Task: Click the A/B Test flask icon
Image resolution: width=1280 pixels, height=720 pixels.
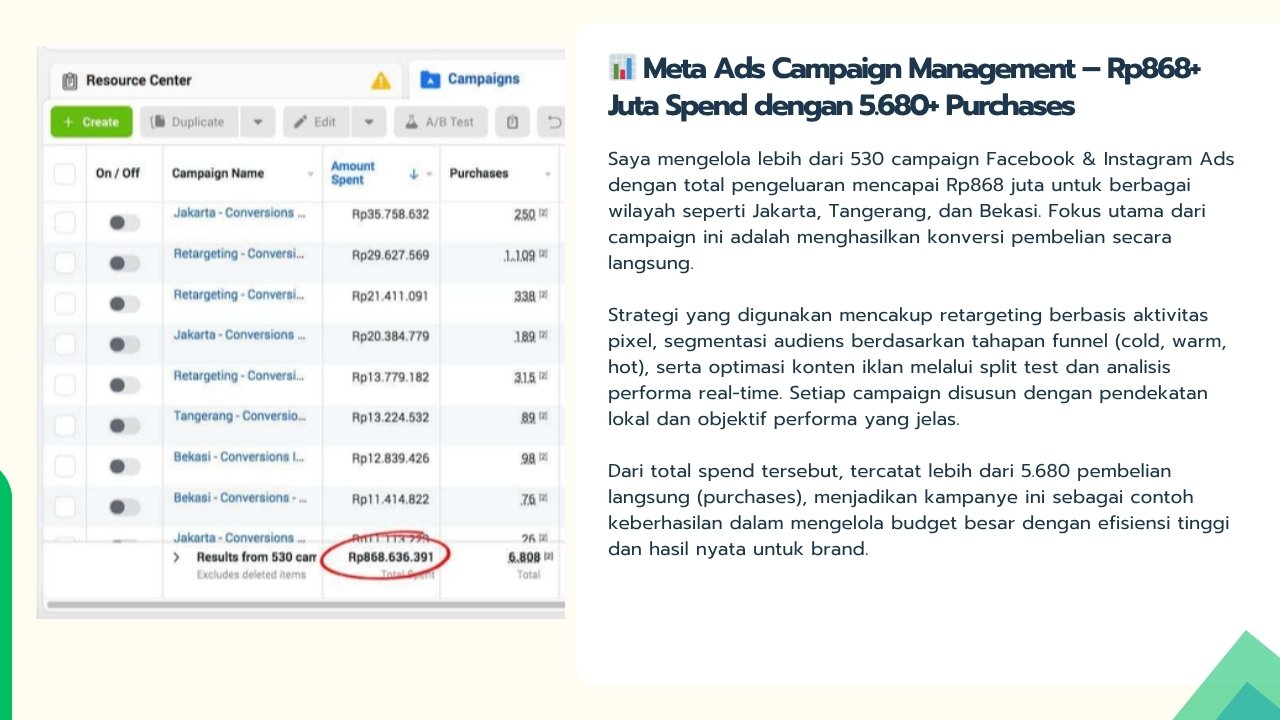Action: click(411, 122)
